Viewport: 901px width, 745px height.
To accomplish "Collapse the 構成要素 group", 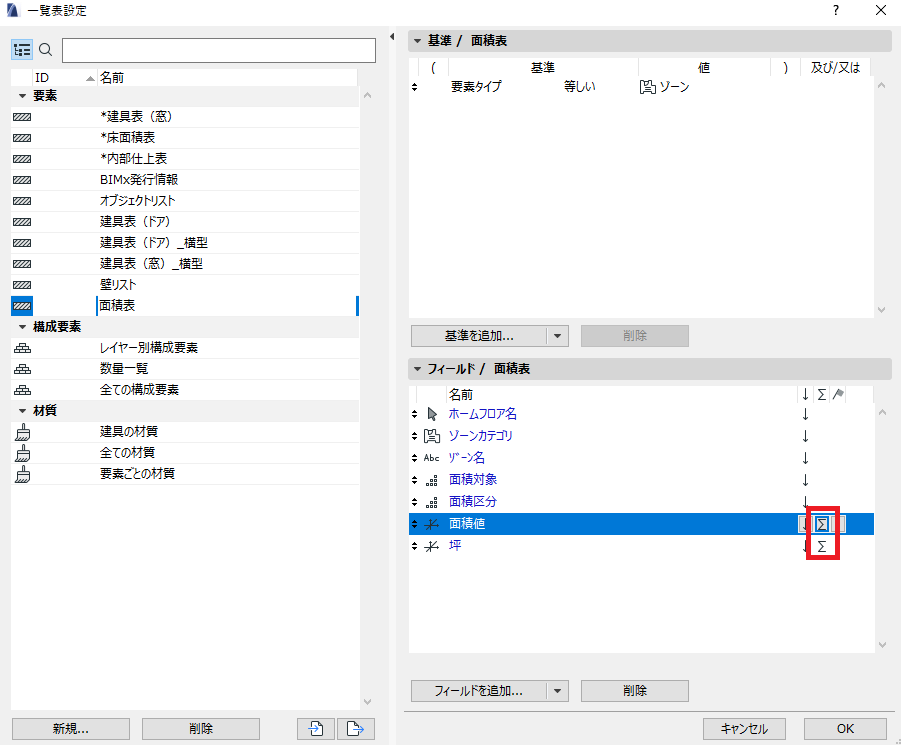I will coord(22,327).
